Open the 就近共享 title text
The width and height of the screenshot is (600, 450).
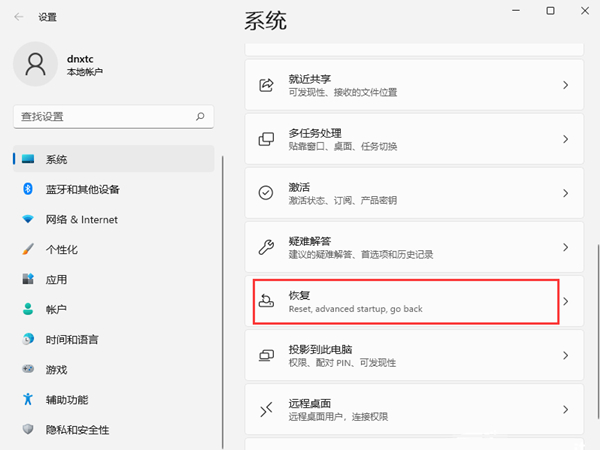click(x=310, y=79)
